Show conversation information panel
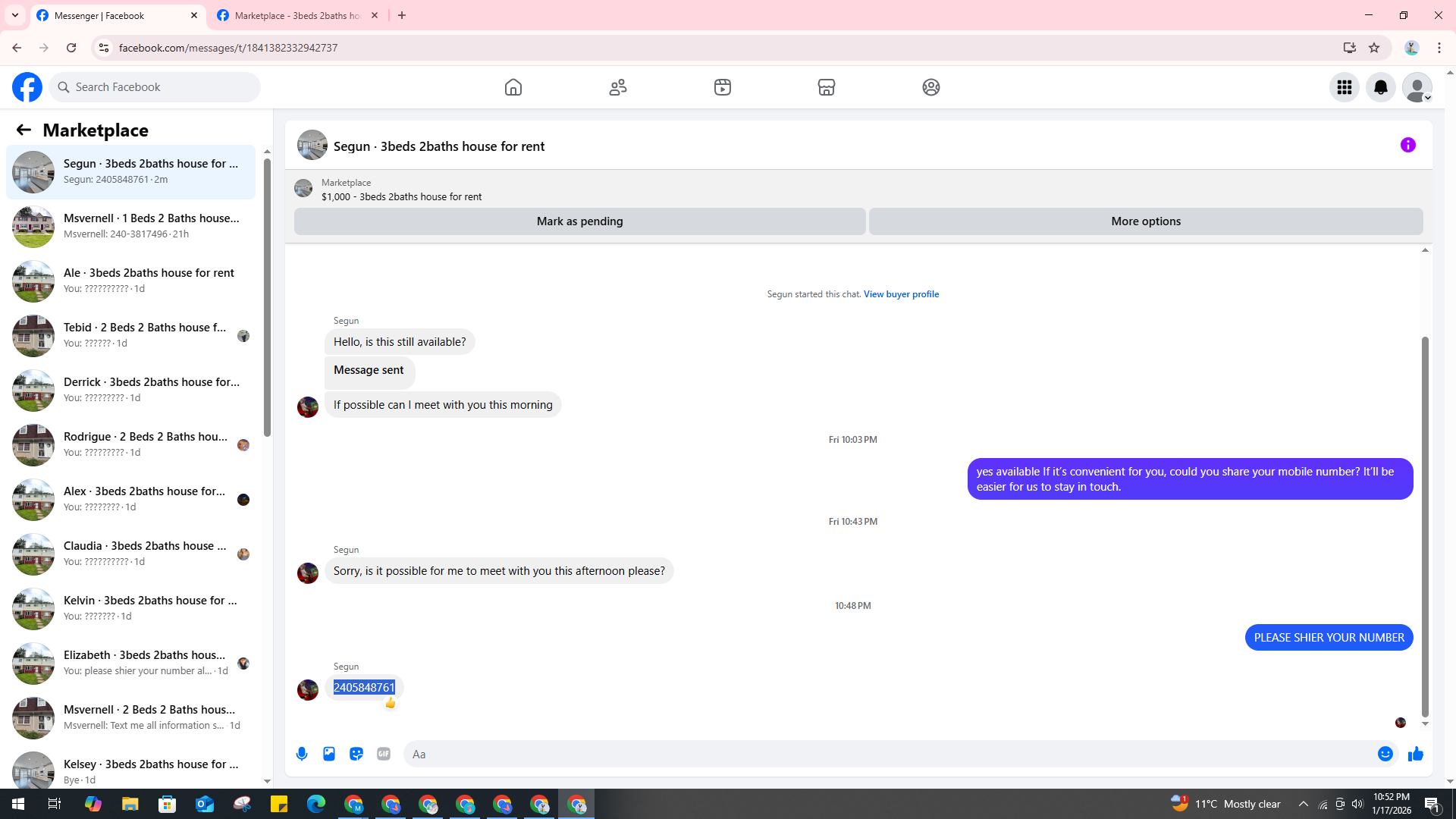This screenshot has height=819, width=1456. (1408, 145)
